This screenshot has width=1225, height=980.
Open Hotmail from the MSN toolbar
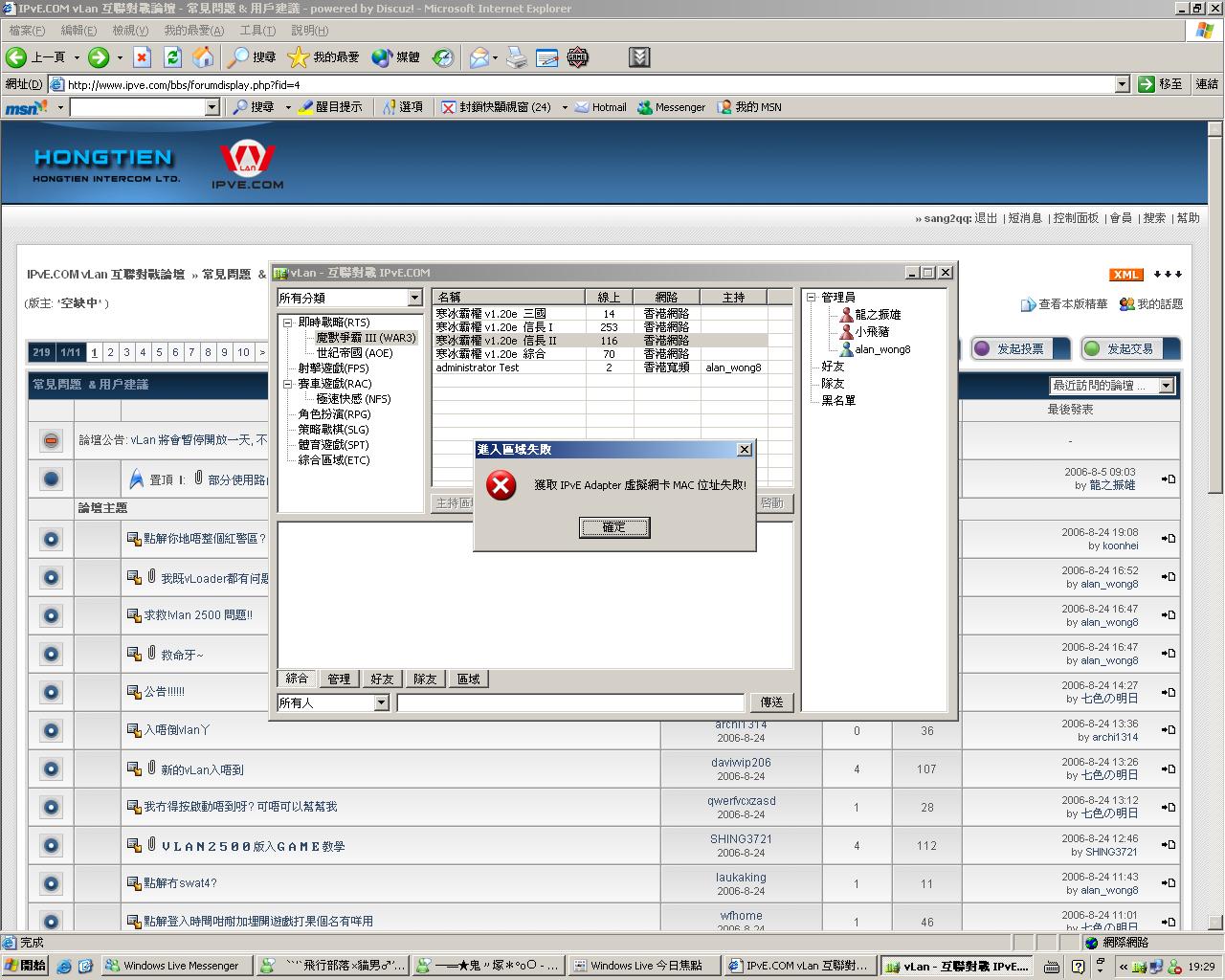(x=600, y=107)
